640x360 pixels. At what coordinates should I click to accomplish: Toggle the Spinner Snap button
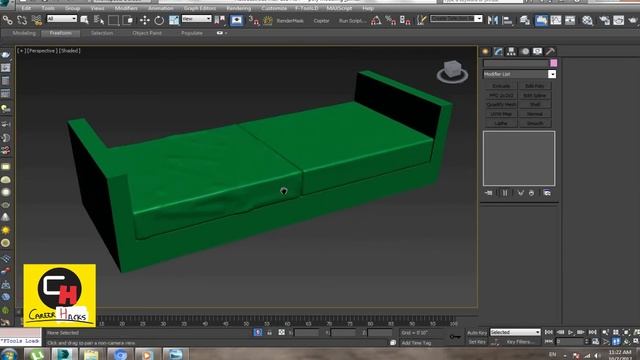[x=405, y=20]
